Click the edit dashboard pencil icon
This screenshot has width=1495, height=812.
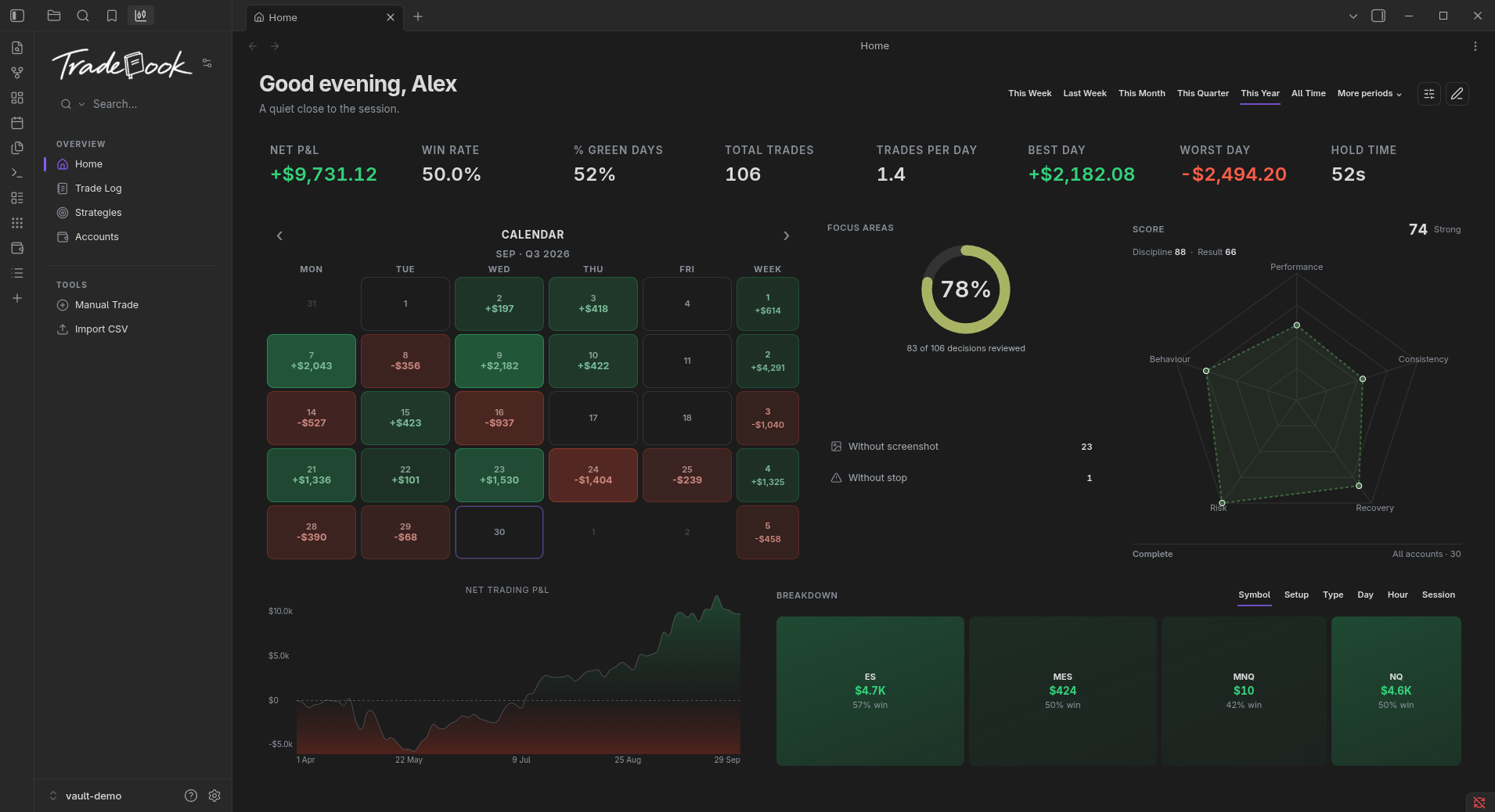coord(1457,94)
